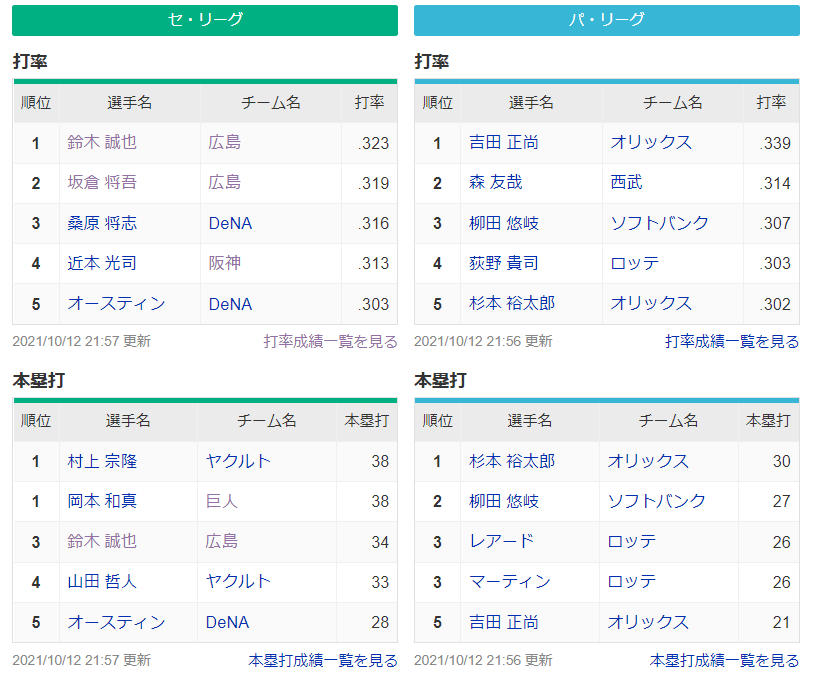The image size is (813, 677).
Task: Click DeNA team link in 桑原 将志 row
Action: click(230, 223)
